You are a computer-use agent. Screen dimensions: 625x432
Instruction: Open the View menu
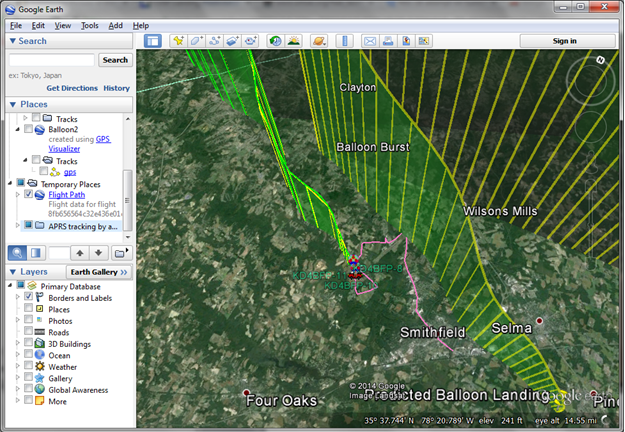(x=63, y=25)
